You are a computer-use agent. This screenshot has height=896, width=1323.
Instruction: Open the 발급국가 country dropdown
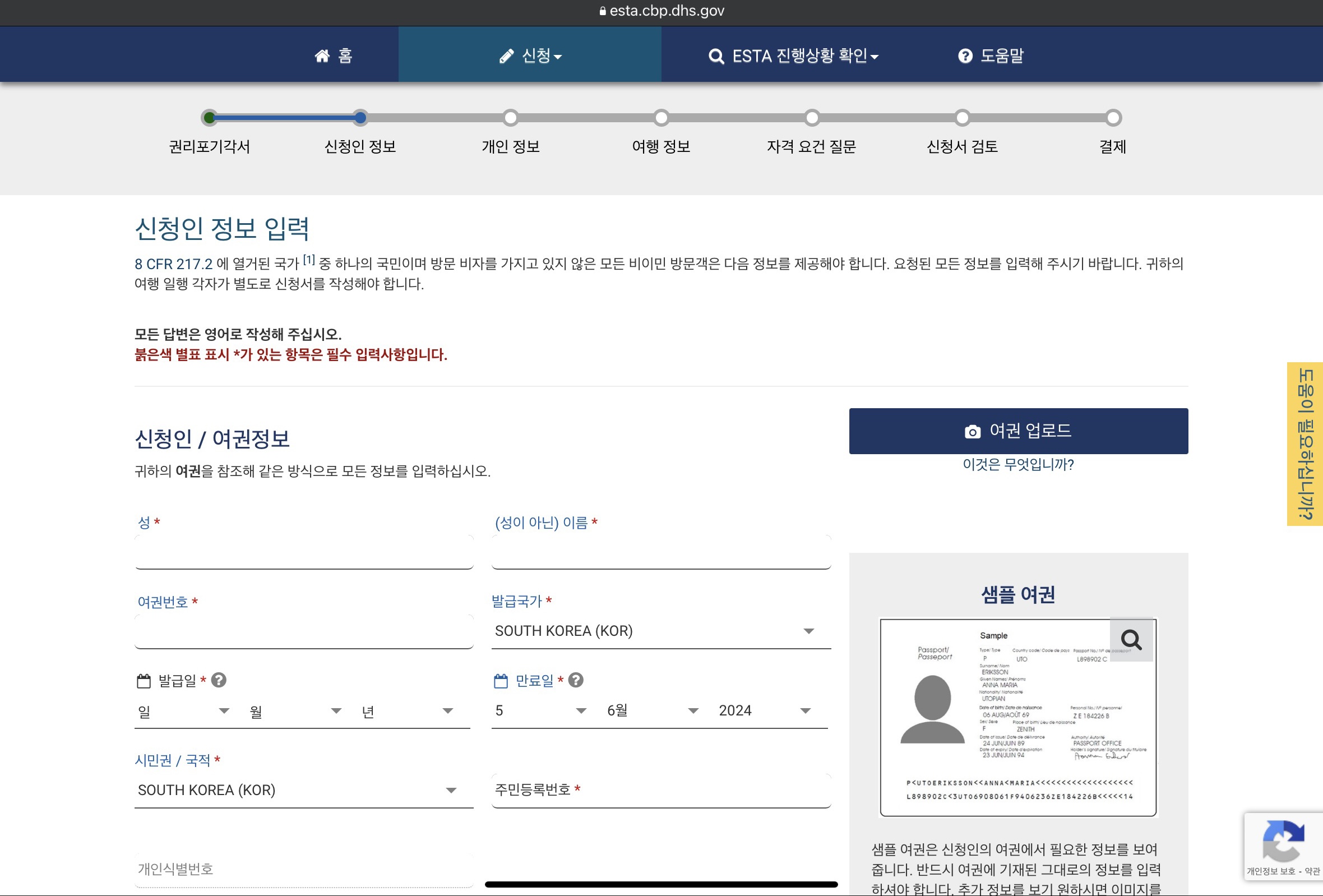(x=660, y=631)
